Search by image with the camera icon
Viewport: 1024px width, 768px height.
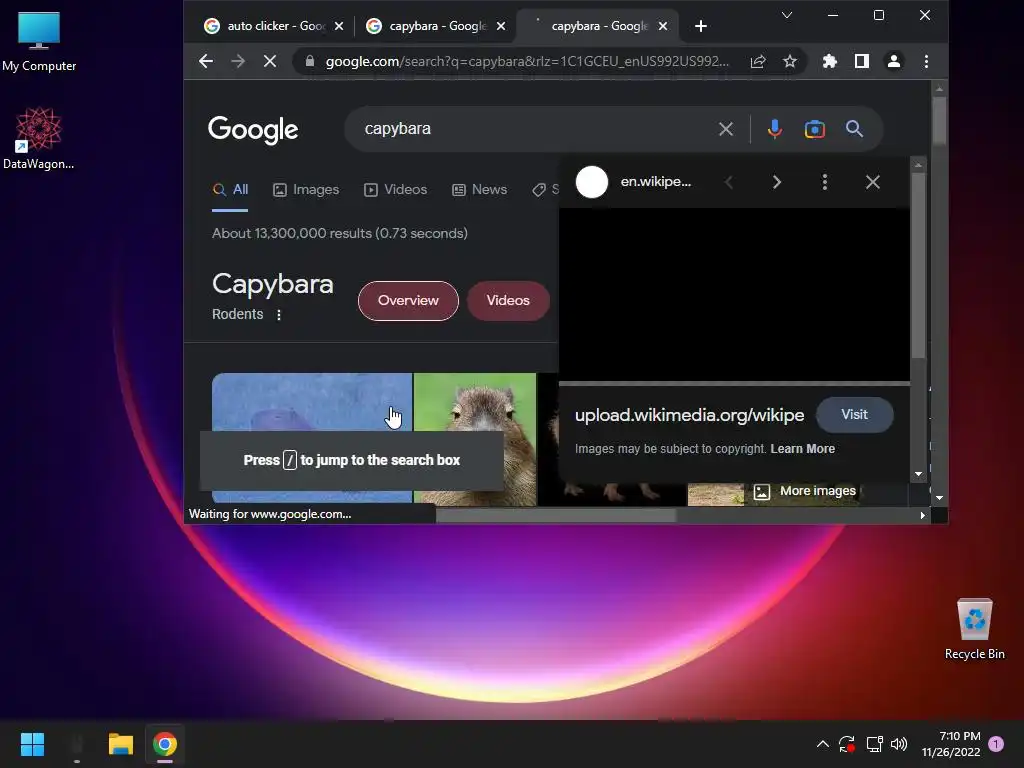pos(814,129)
